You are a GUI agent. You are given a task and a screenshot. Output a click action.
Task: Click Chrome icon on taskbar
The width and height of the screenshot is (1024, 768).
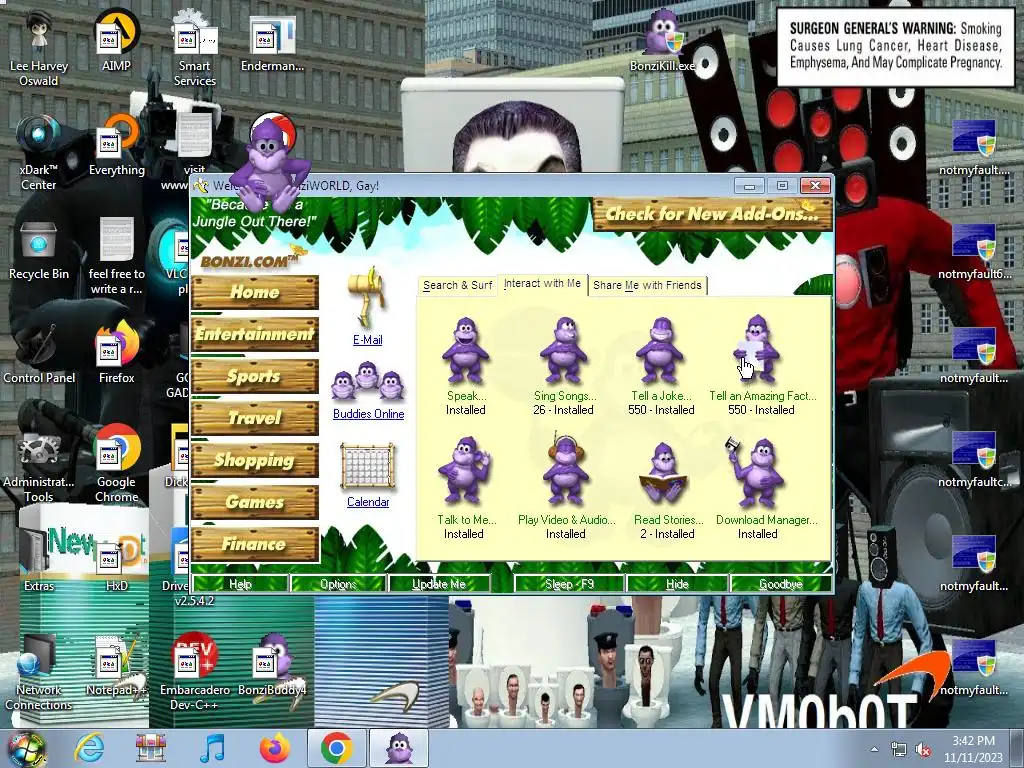pos(336,748)
